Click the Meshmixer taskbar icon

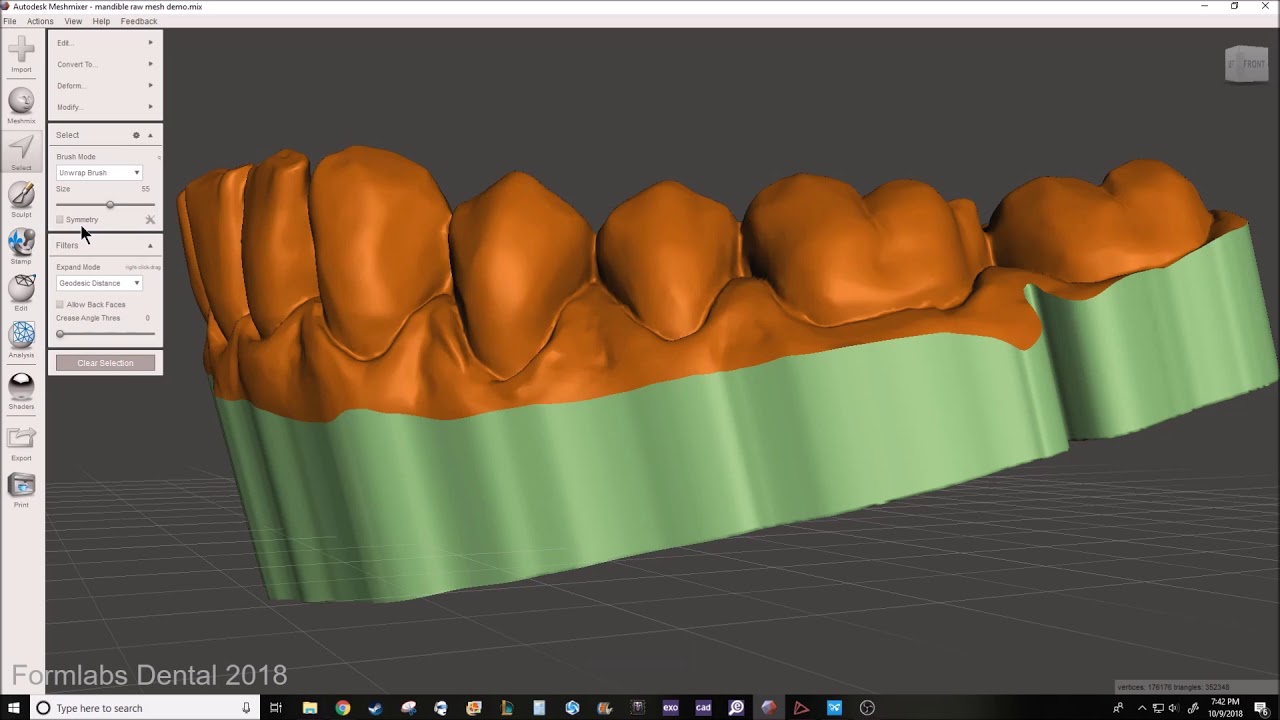pyautogui.click(x=768, y=708)
